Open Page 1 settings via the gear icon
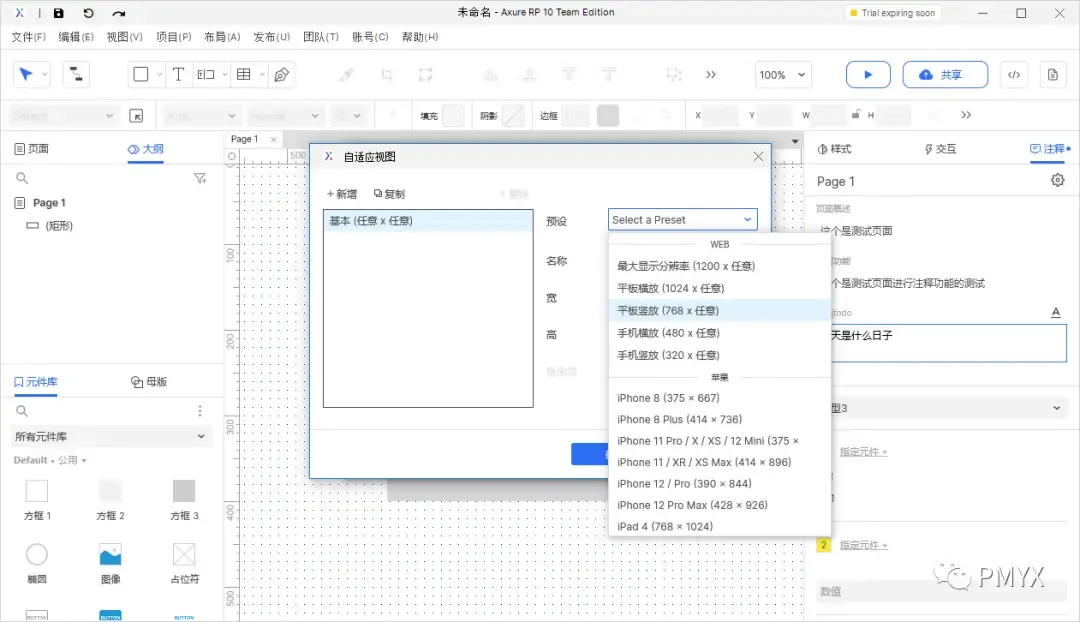The image size is (1080, 622). tap(1057, 181)
